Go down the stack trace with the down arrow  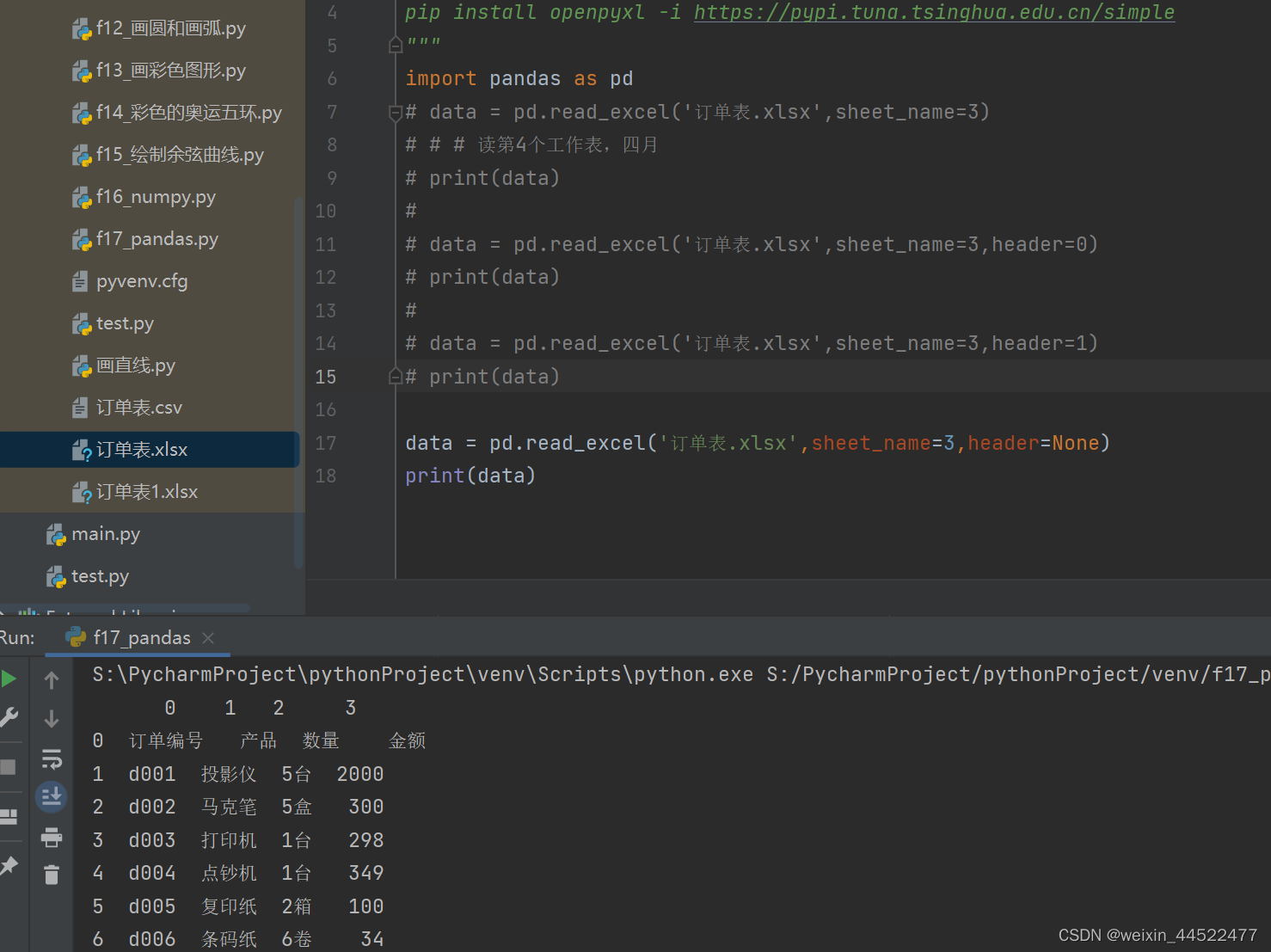click(52, 718)
